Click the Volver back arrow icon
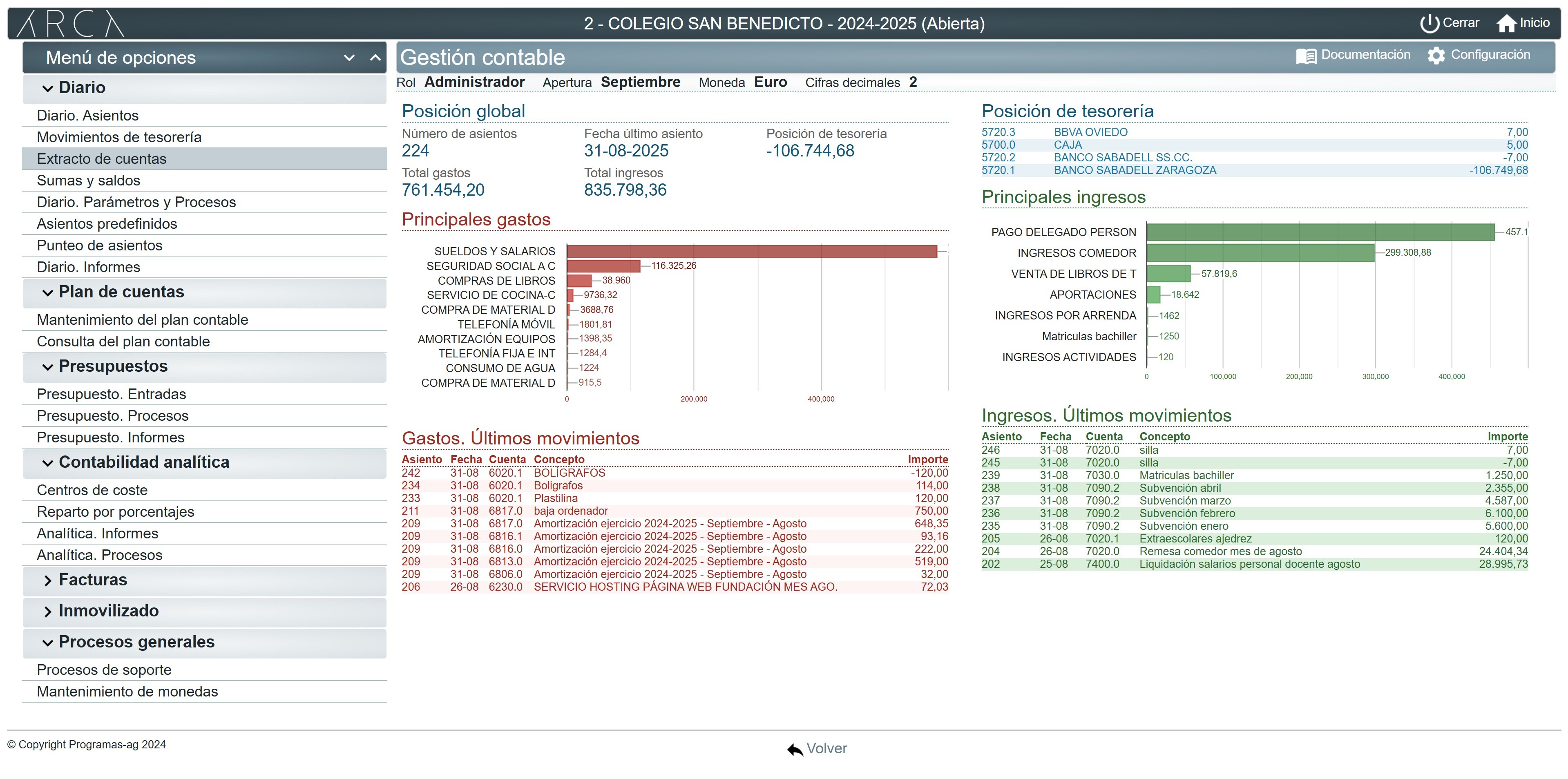The height and width of the screenshot is (779, 1568). pyautogui.click(x=794, y=749)
